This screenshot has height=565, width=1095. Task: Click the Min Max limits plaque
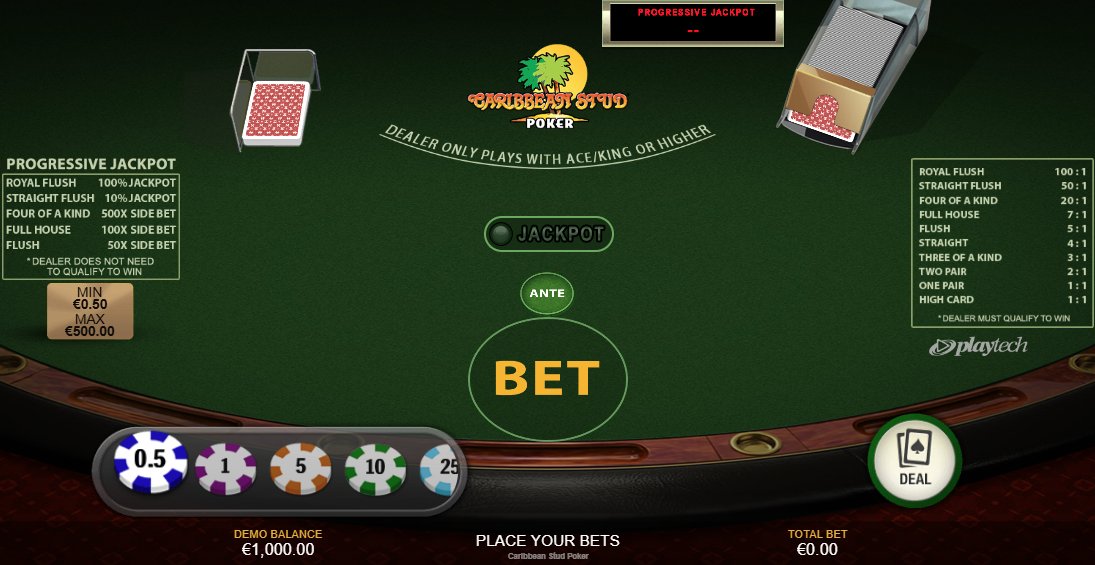tap(90, 311)
